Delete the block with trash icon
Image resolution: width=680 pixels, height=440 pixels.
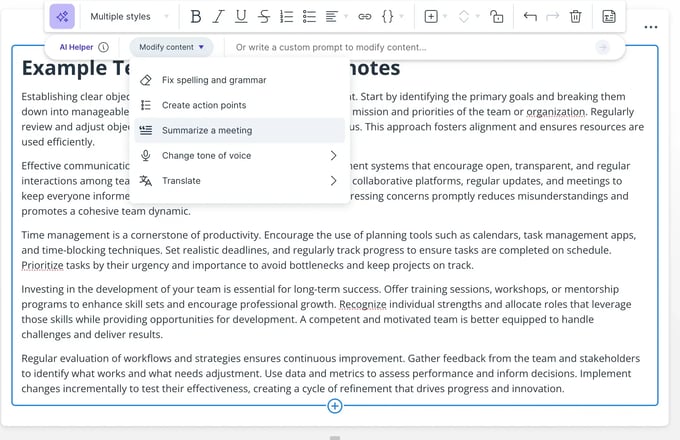(575, 16)
